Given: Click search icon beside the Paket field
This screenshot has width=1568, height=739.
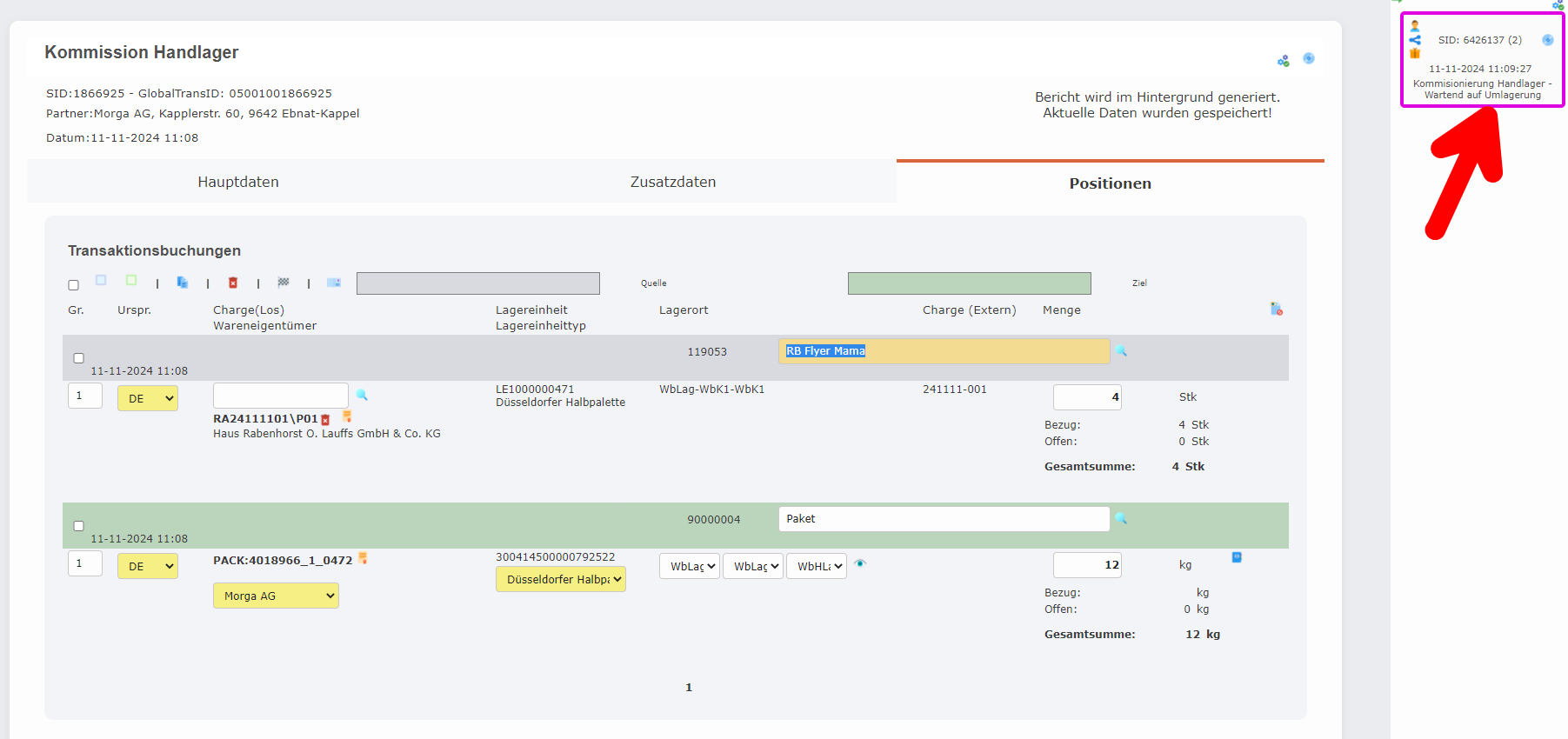Looking at the screenshot, I should pos(1121,519).
